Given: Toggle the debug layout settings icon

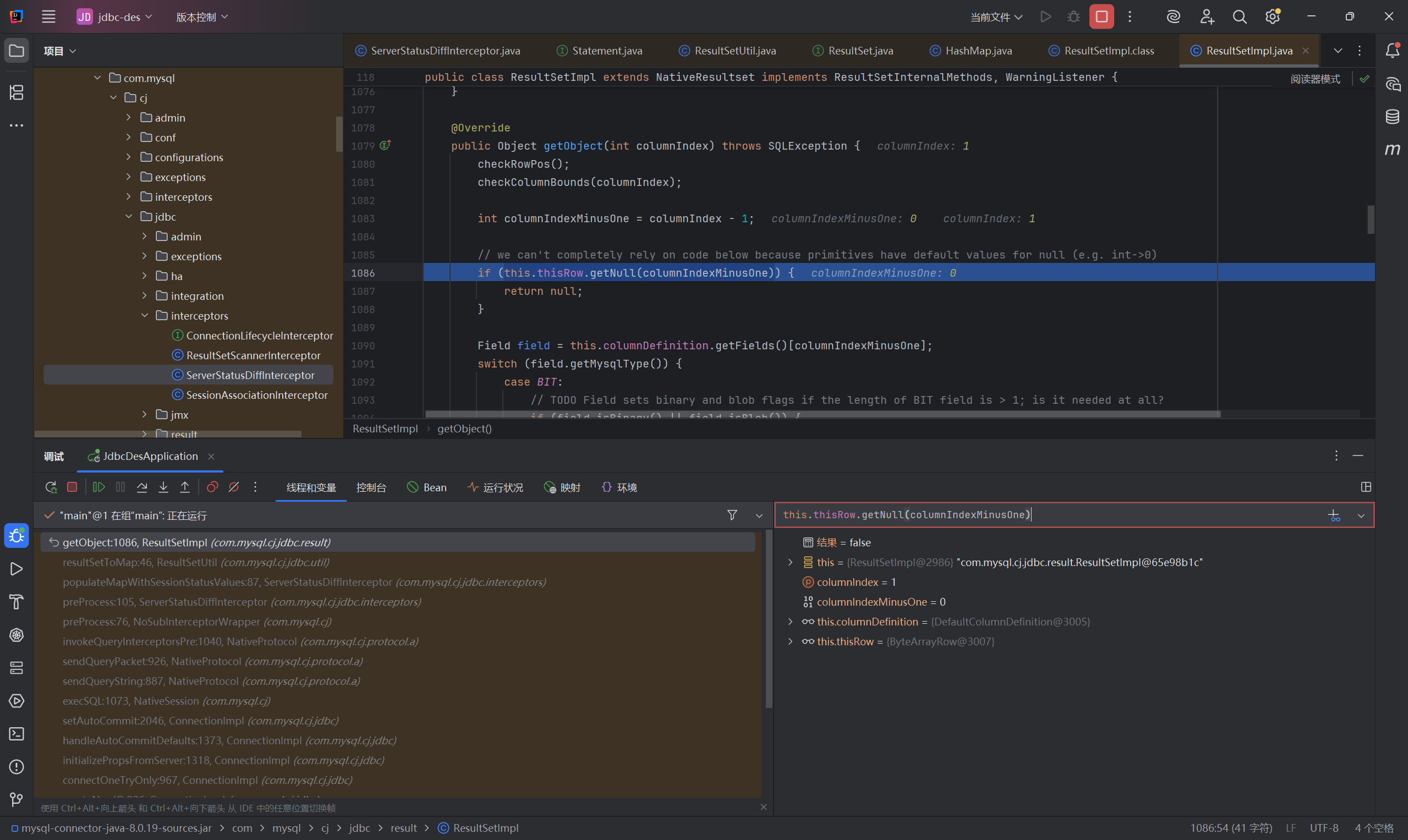Looking at the screenshot, I should [x=1366, y=487].
